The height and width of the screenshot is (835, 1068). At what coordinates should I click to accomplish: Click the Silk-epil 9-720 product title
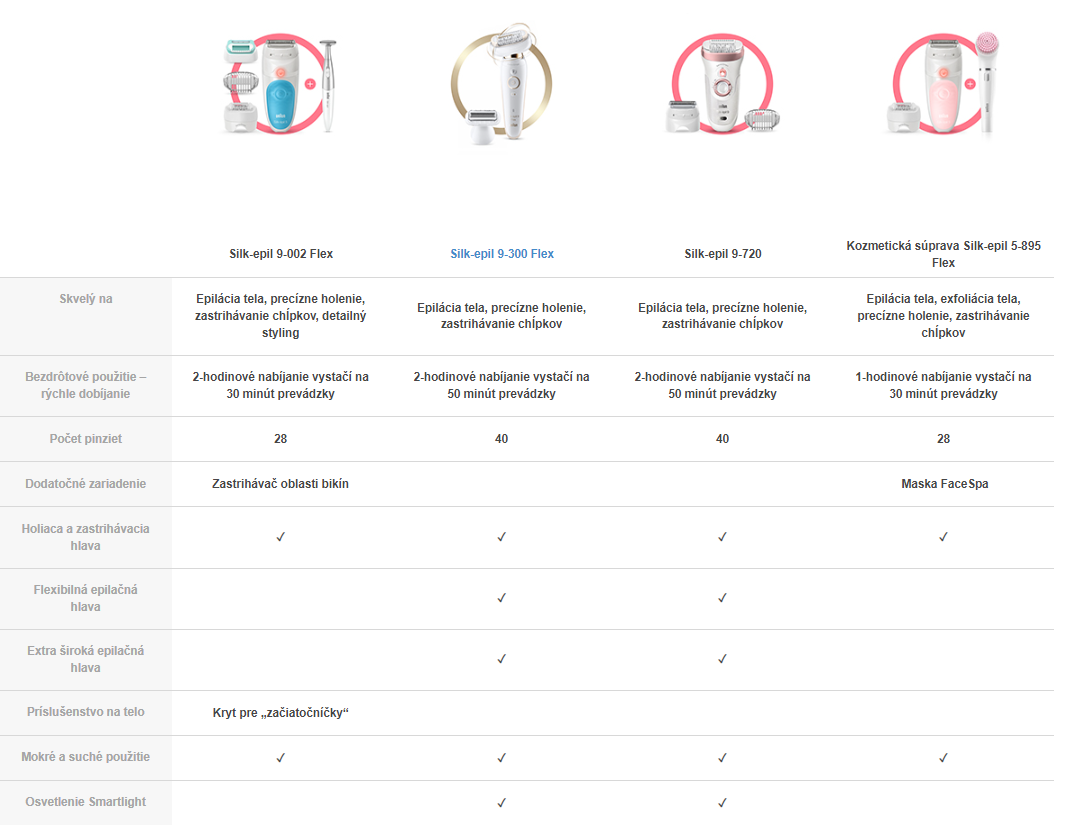[x=722, y=254]
